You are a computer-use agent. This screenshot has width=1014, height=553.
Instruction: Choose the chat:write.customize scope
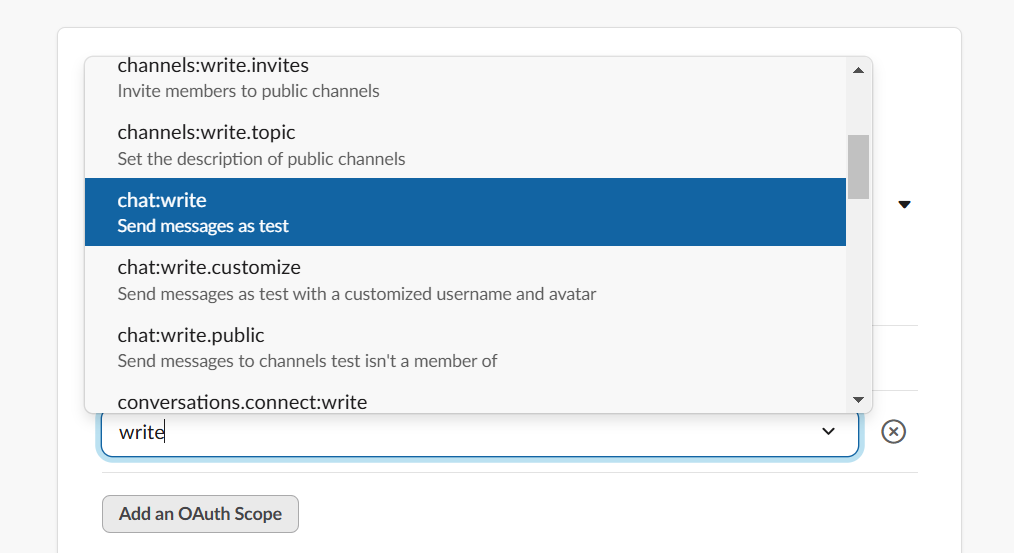(208, 268)
